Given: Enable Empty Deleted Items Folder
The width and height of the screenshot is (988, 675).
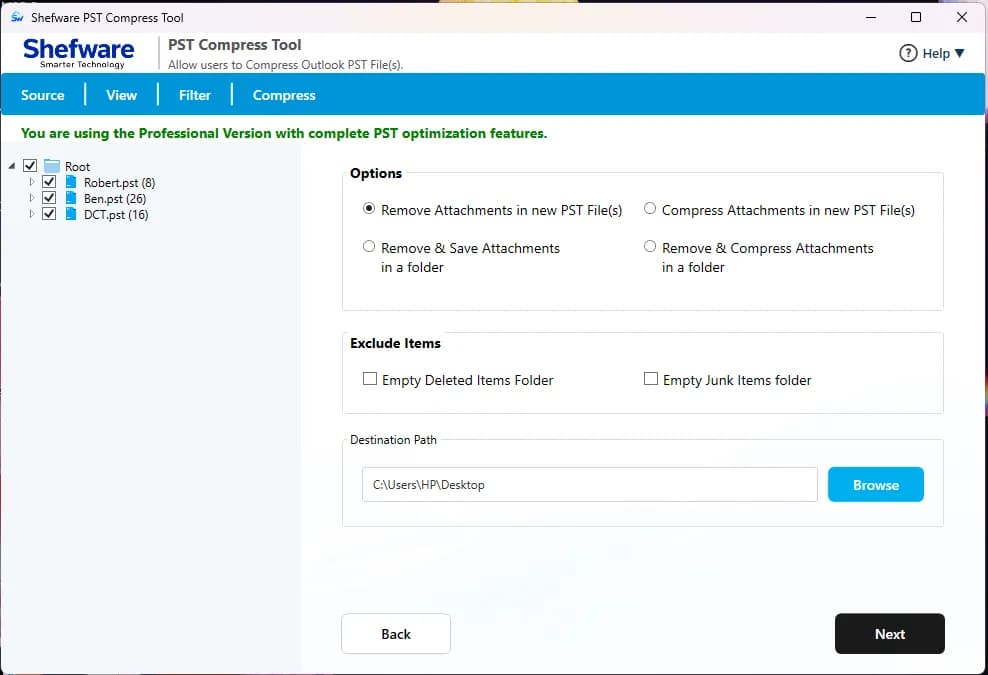Looking at the screenshot, I should [x=370, y=379].
